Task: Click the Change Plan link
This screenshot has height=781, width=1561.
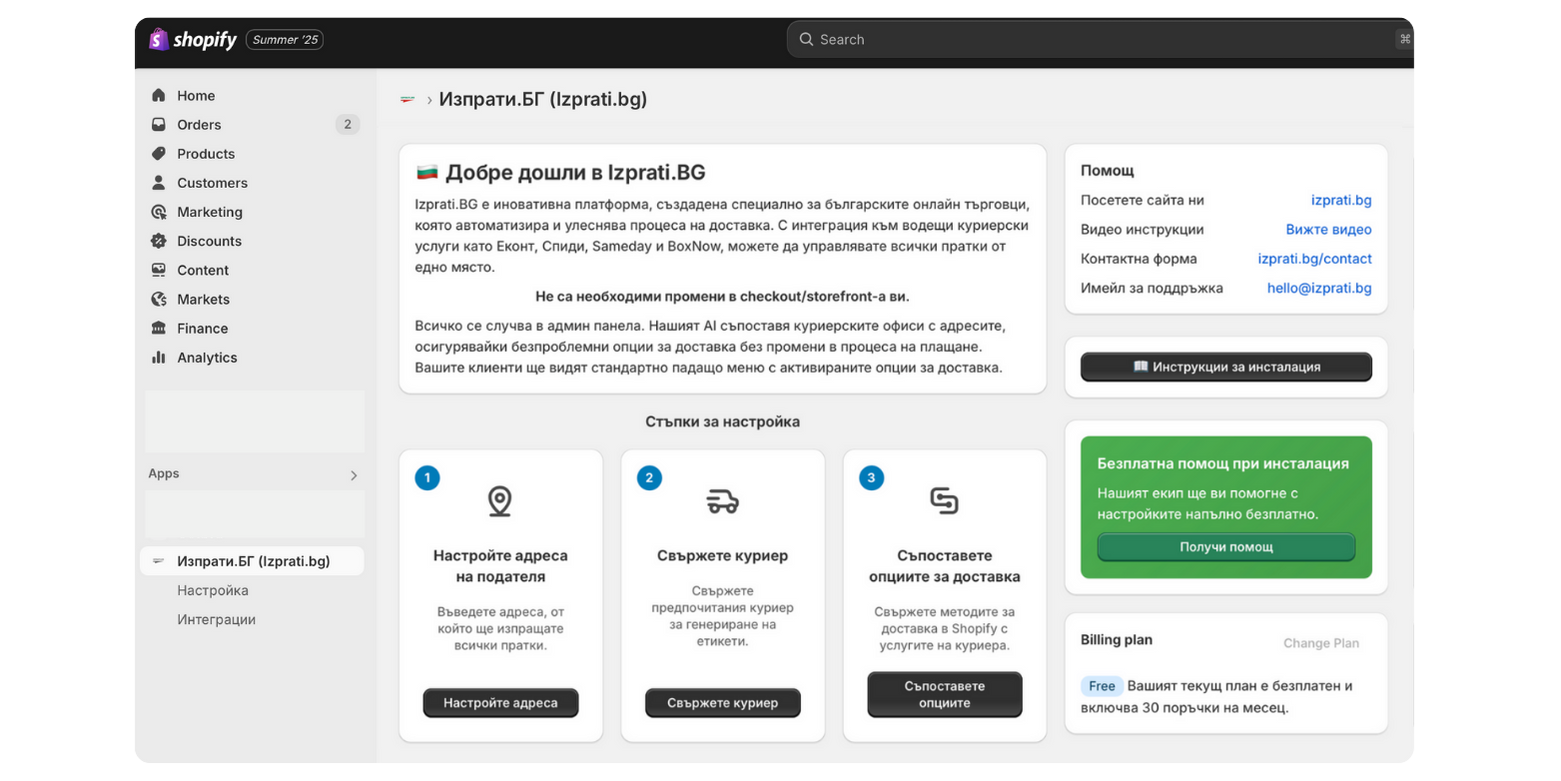Action: [1321, 643]
